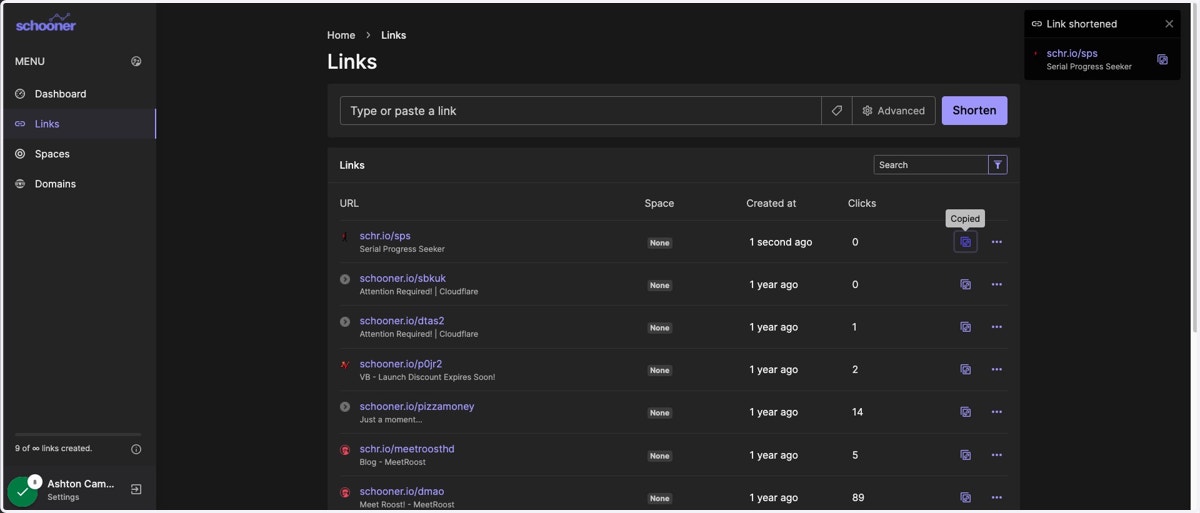Open the schooner.io/dtas2 link

pyautogui.click(x=402, y=321)
